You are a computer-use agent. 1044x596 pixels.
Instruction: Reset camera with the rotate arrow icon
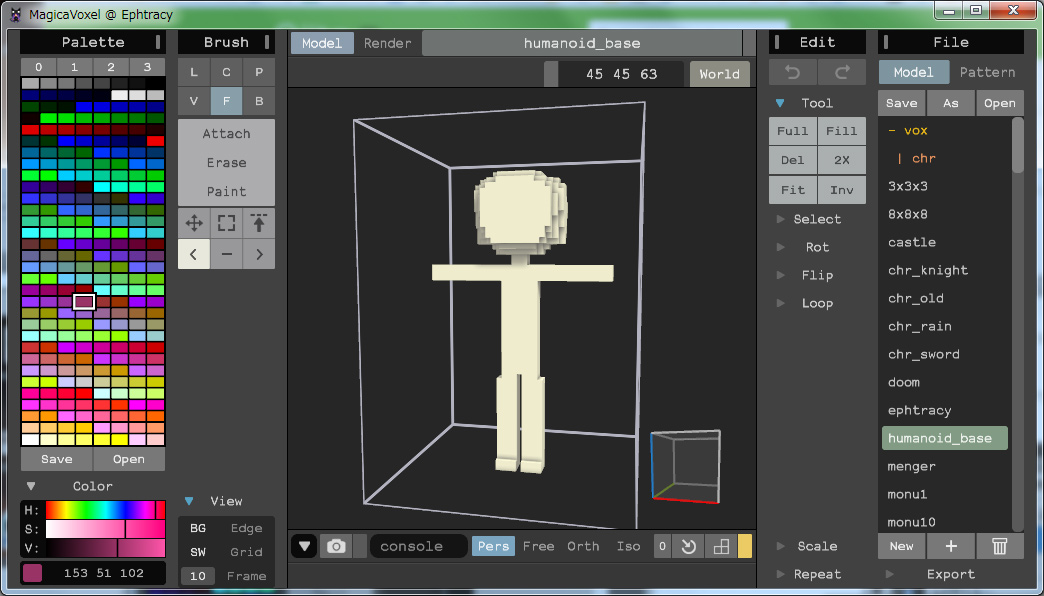[x=688, y=547]
